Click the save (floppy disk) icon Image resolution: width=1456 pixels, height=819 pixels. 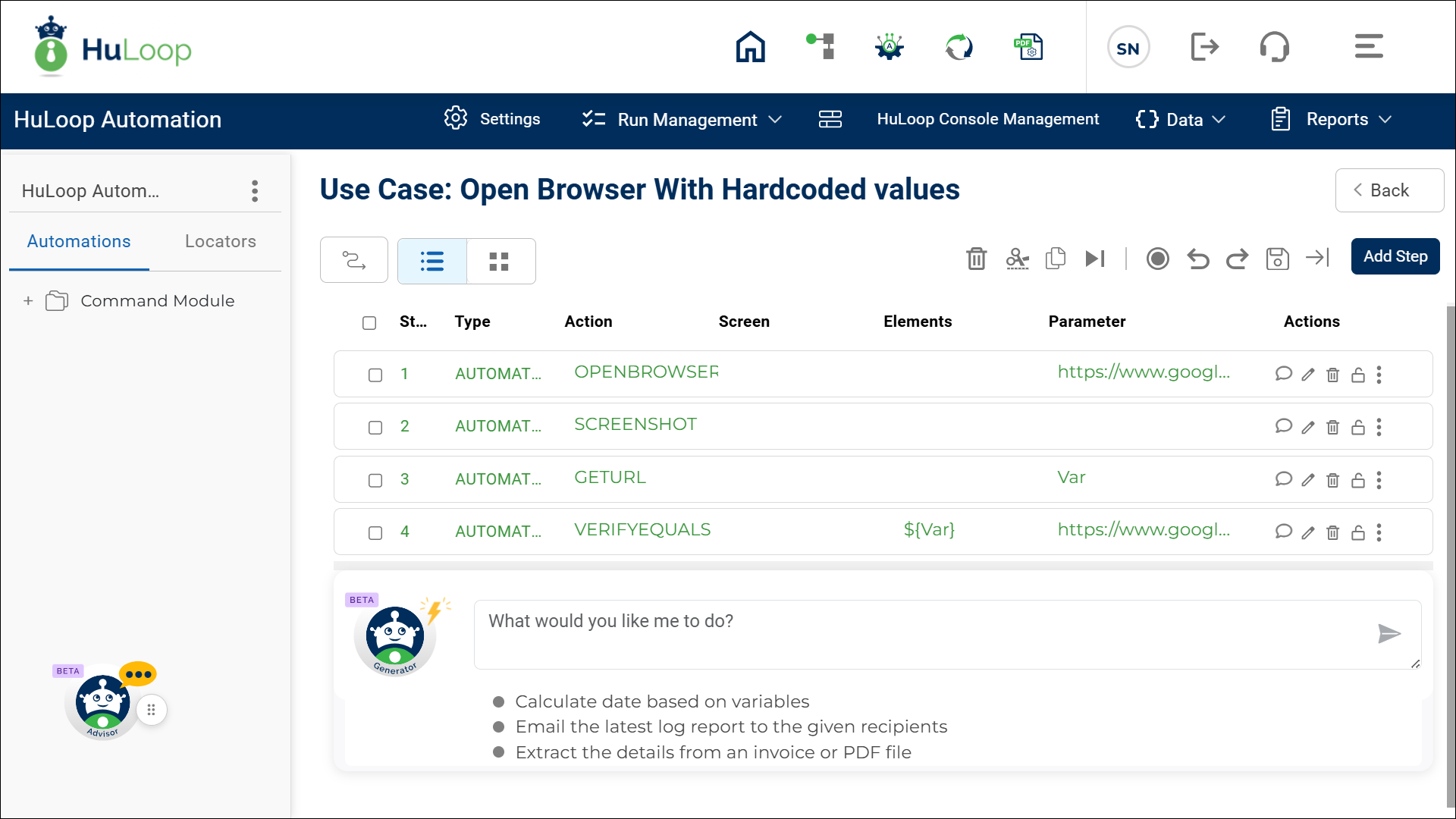(1277, 259)
